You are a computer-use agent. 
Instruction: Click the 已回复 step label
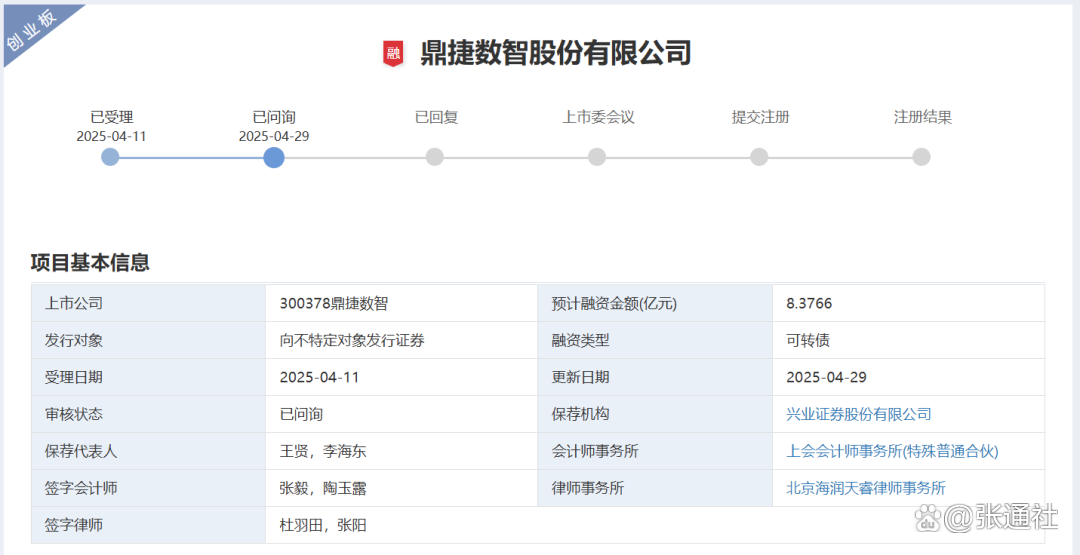tap(436, 118)
